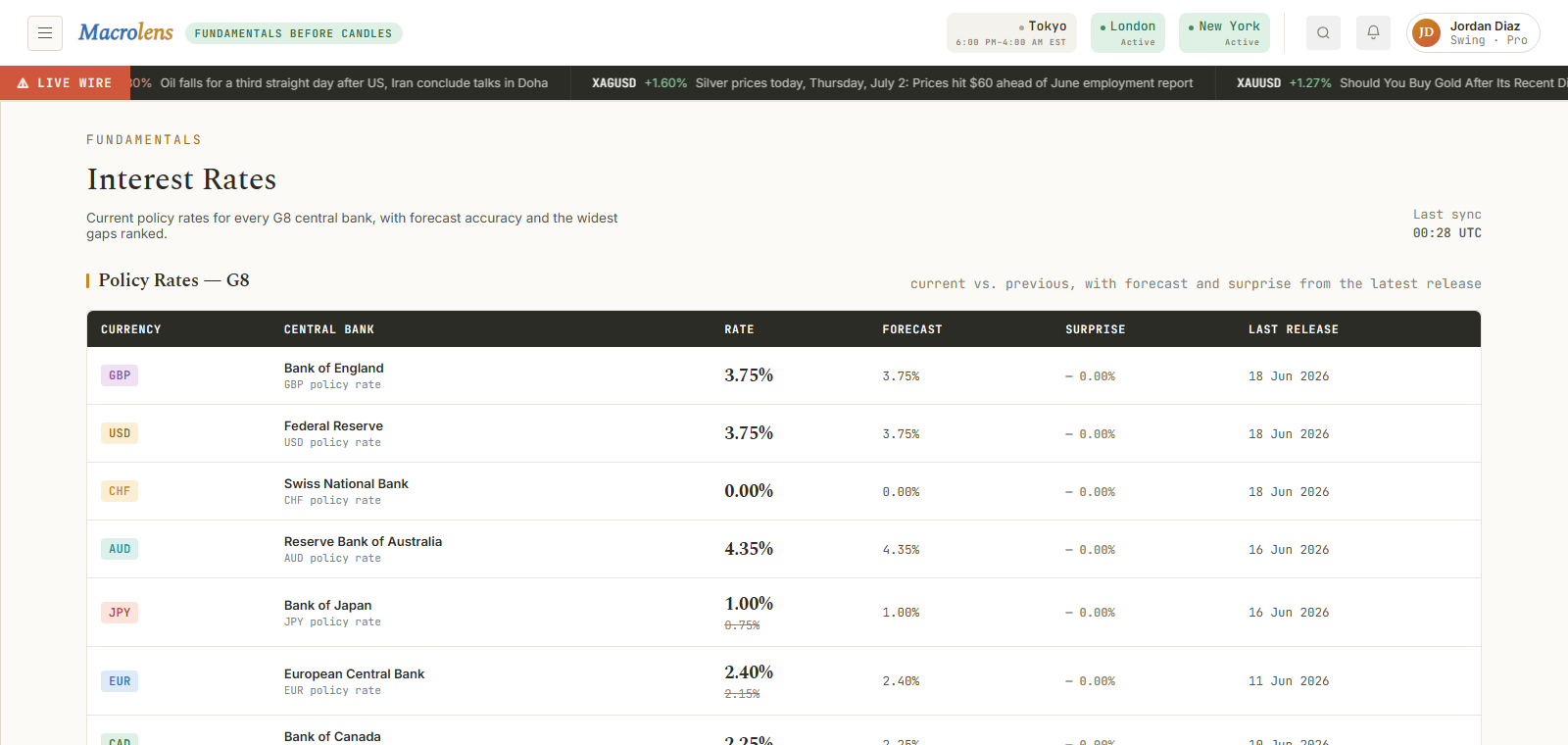
Task: Open the XAGUSD silver prices headline
Action: tap(892, 83)
